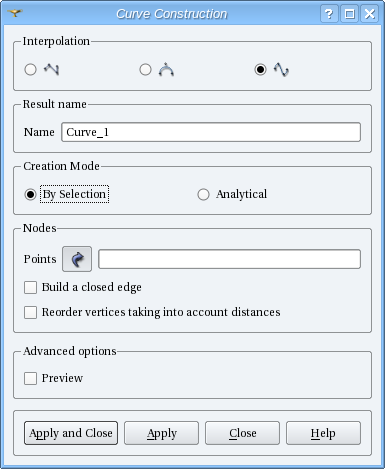The height and width of the screenshot is (469, 385).
Task: Choose the Bezier radio button
Action: pyautogui.click(x=145, y=70)
